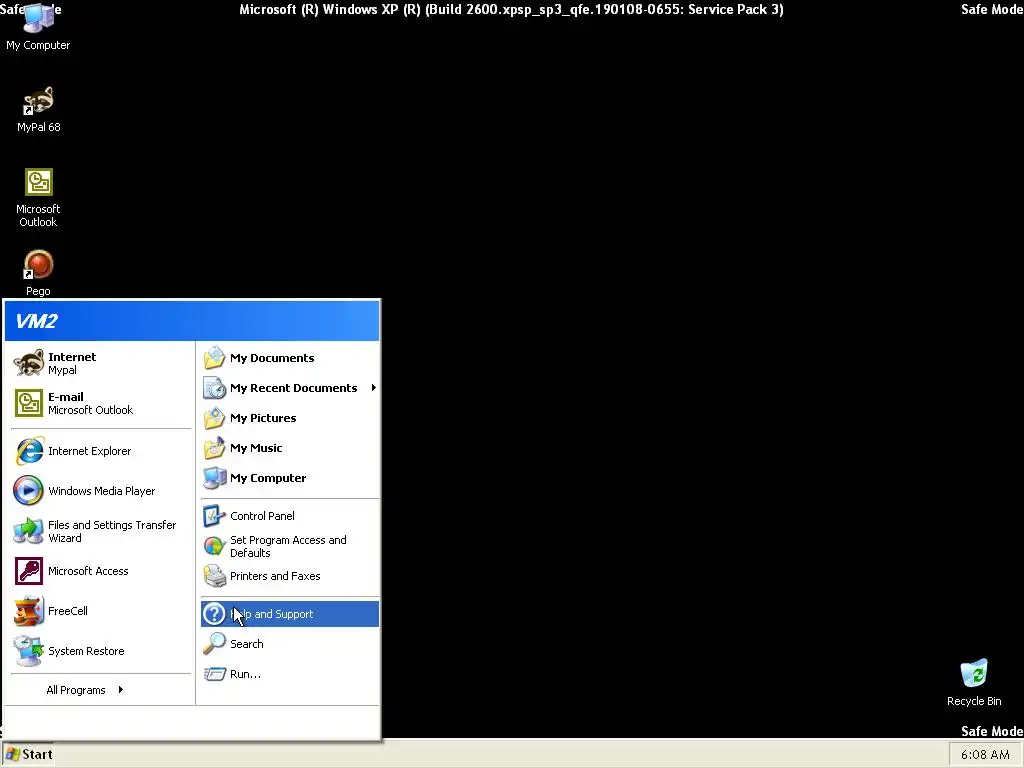The image size is (1024, 768).
Task: Click the FreeCell king card icon
Action: 29,611
